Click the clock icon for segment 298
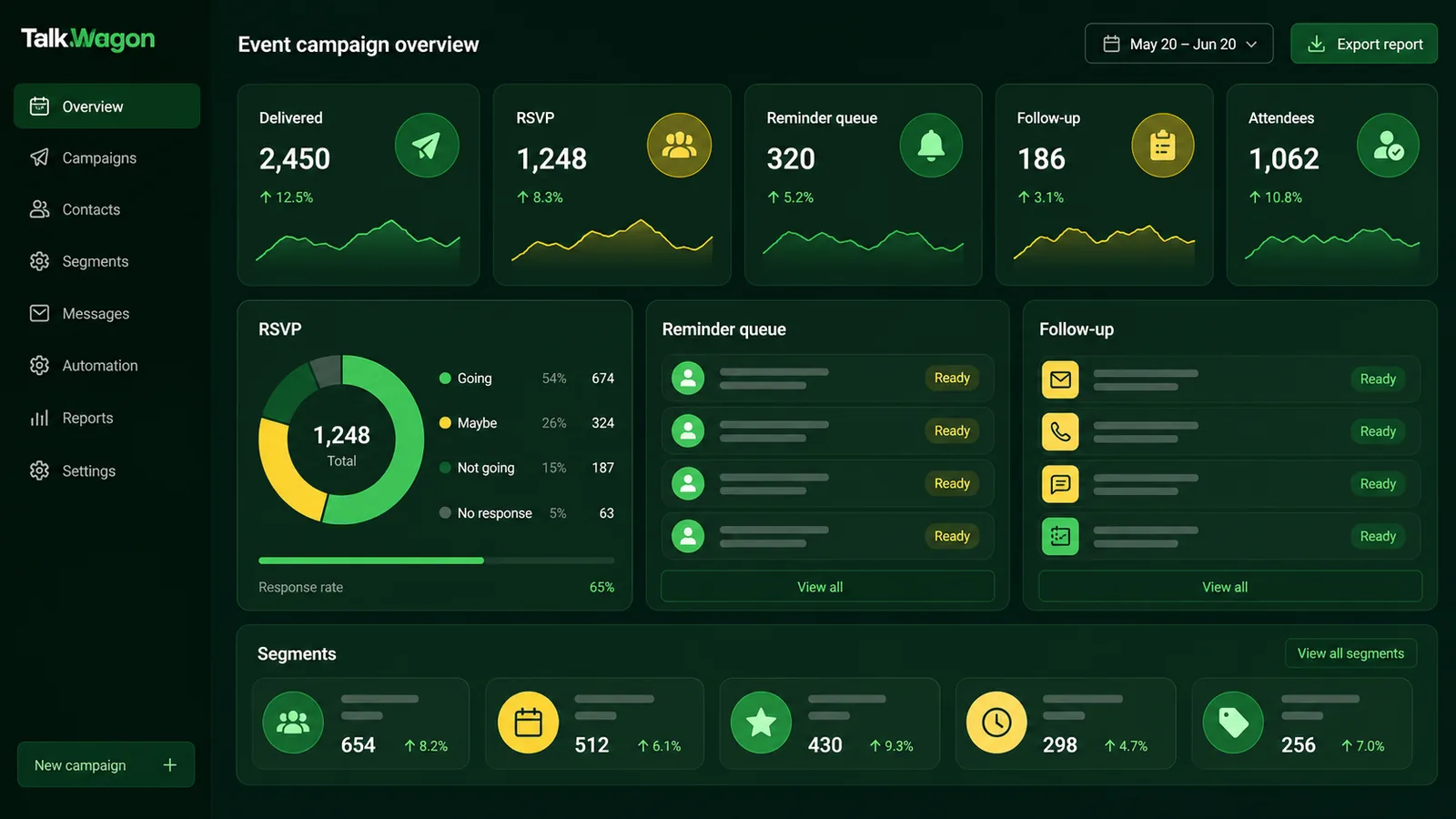This screenshot has width=1456, height=819. (996, 723)
